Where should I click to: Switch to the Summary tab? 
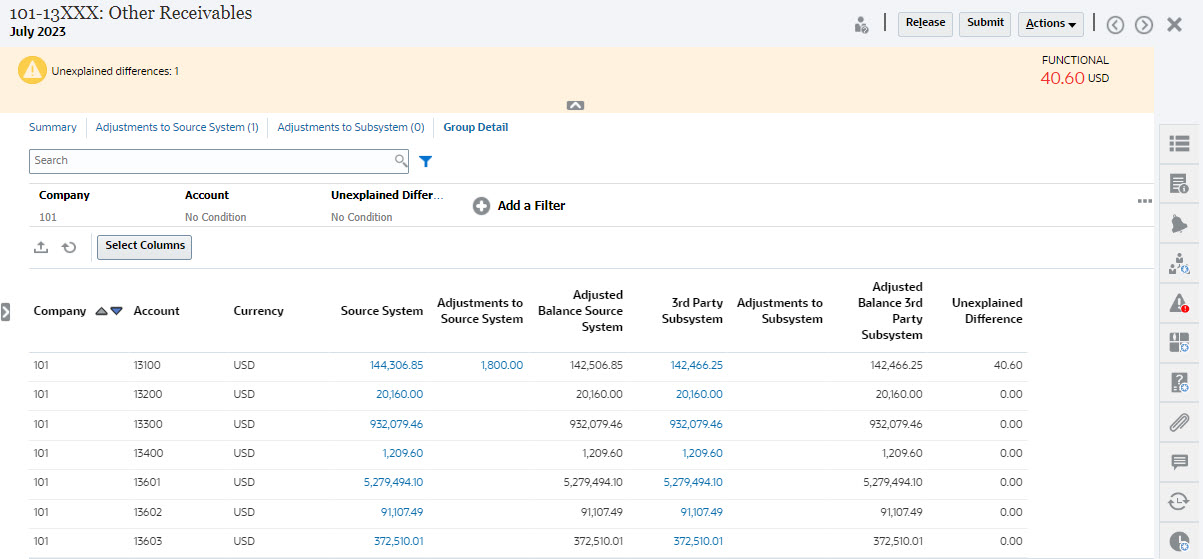53,128
